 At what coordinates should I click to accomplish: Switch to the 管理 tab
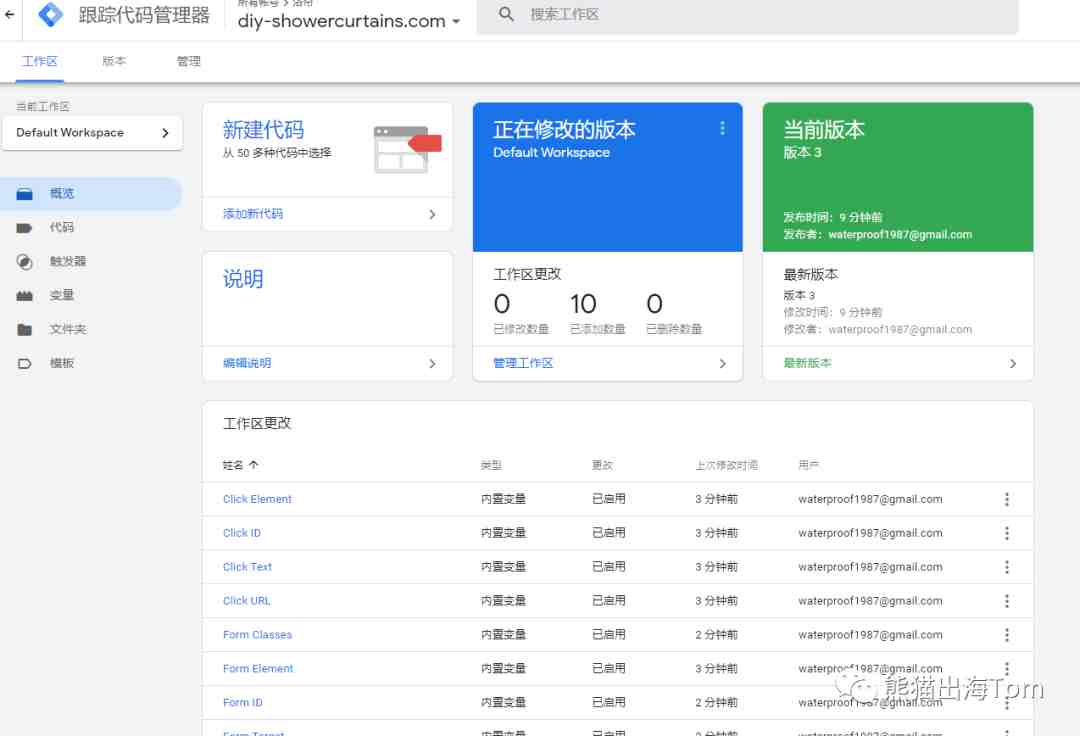(189, 61)
